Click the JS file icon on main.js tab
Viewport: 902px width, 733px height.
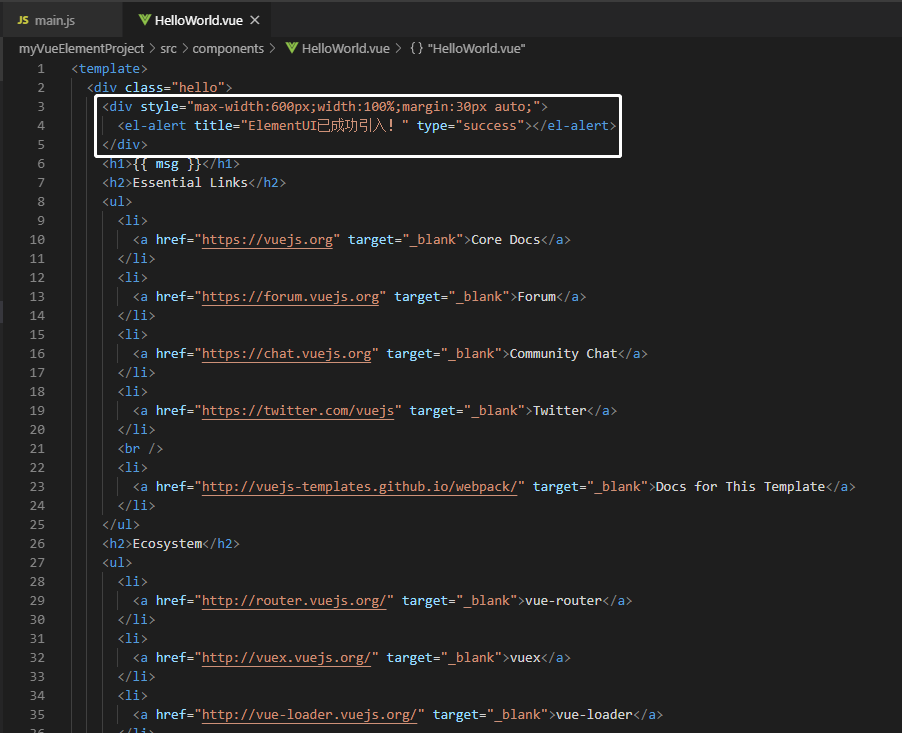click(x=23, y=20)
